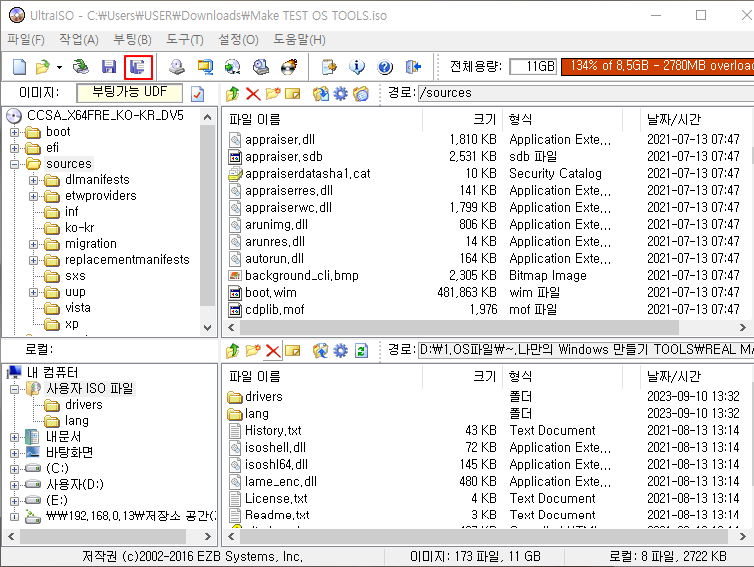Click the Burn CD/DVD image flame icon
Screen dimensions: 754x567
pos(289,67)
